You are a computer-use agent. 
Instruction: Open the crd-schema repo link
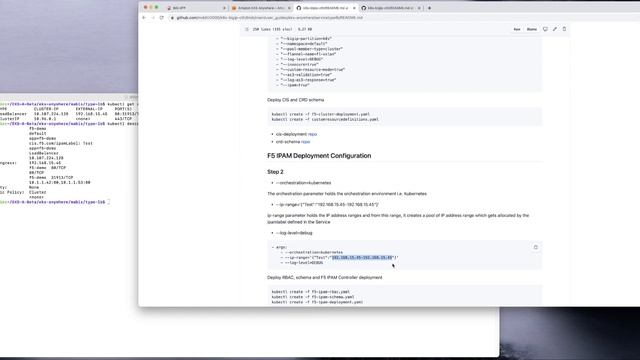click(x=306, y=142)
